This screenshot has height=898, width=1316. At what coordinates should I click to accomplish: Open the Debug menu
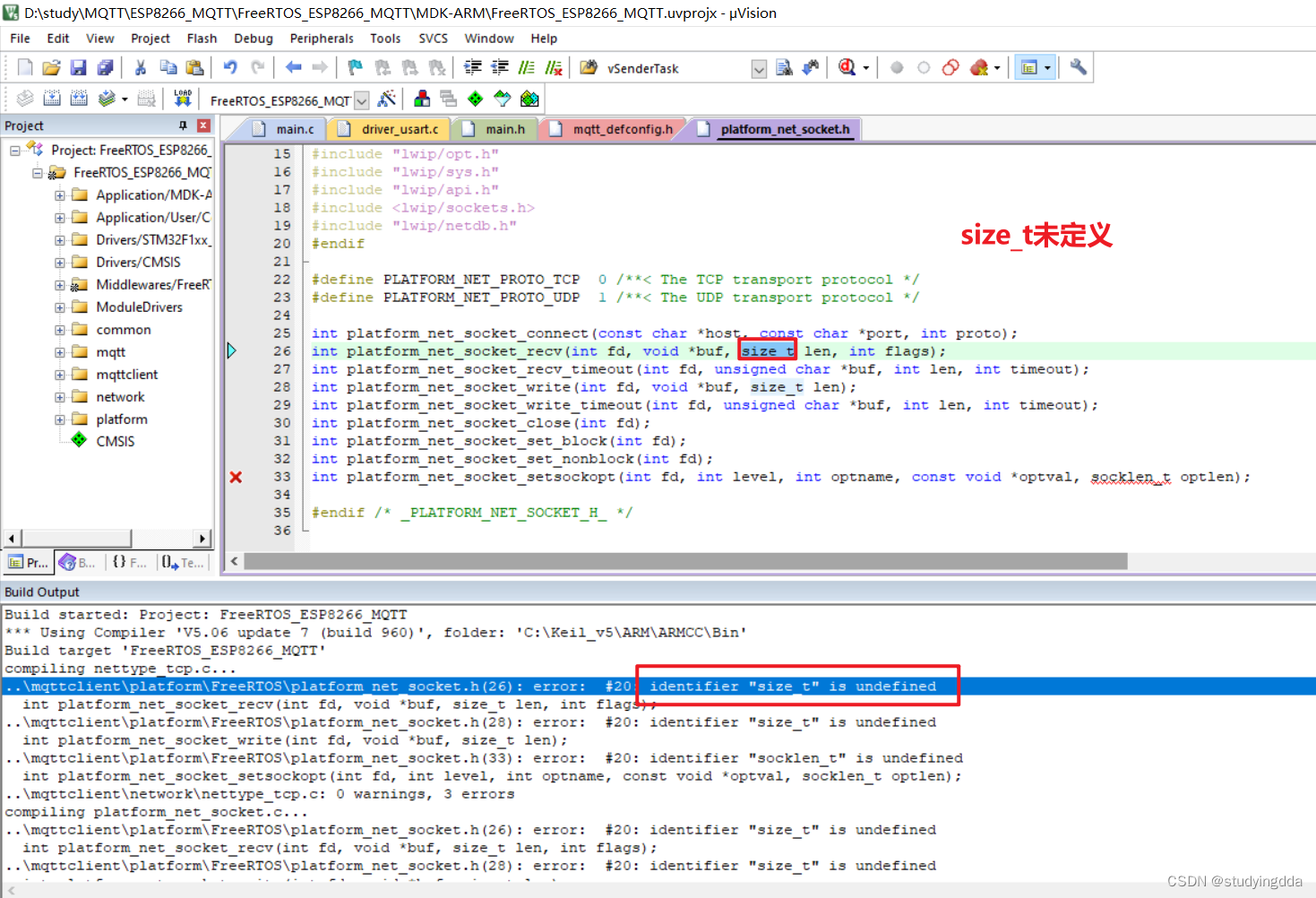pyautogui.click(x=254, y=39)
